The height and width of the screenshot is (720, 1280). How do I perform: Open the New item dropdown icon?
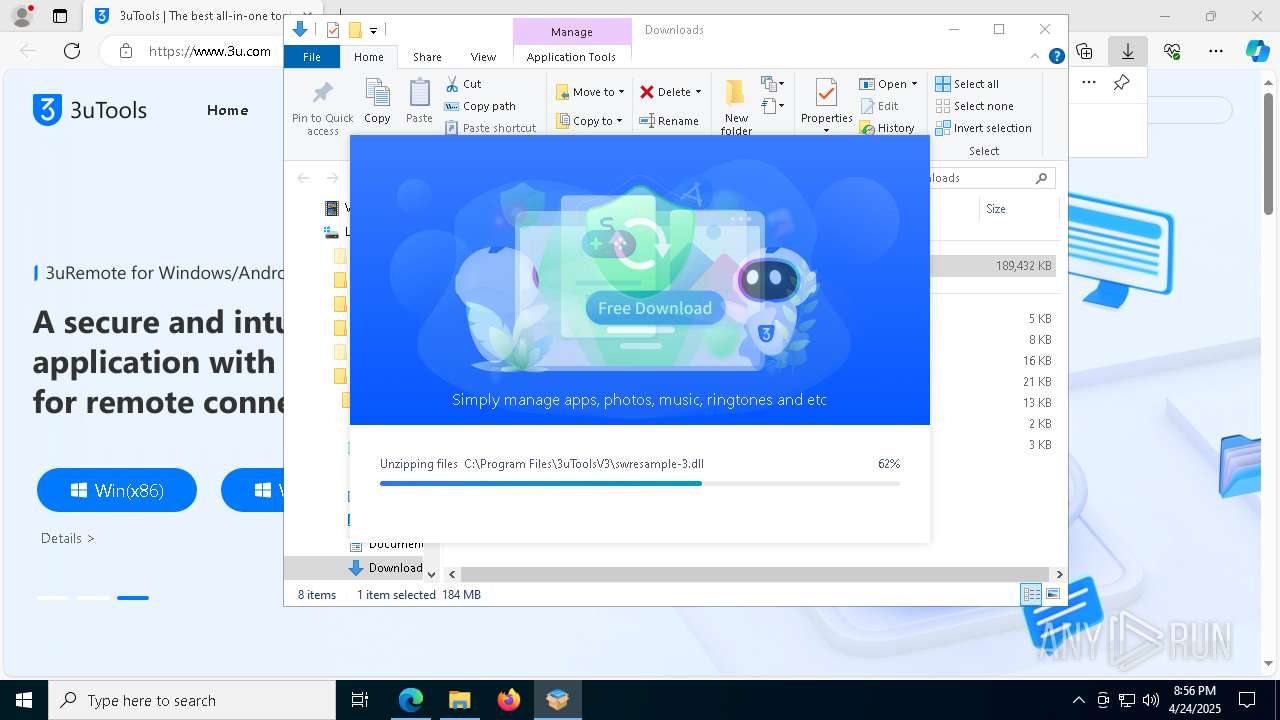click(x=772, y=84)
